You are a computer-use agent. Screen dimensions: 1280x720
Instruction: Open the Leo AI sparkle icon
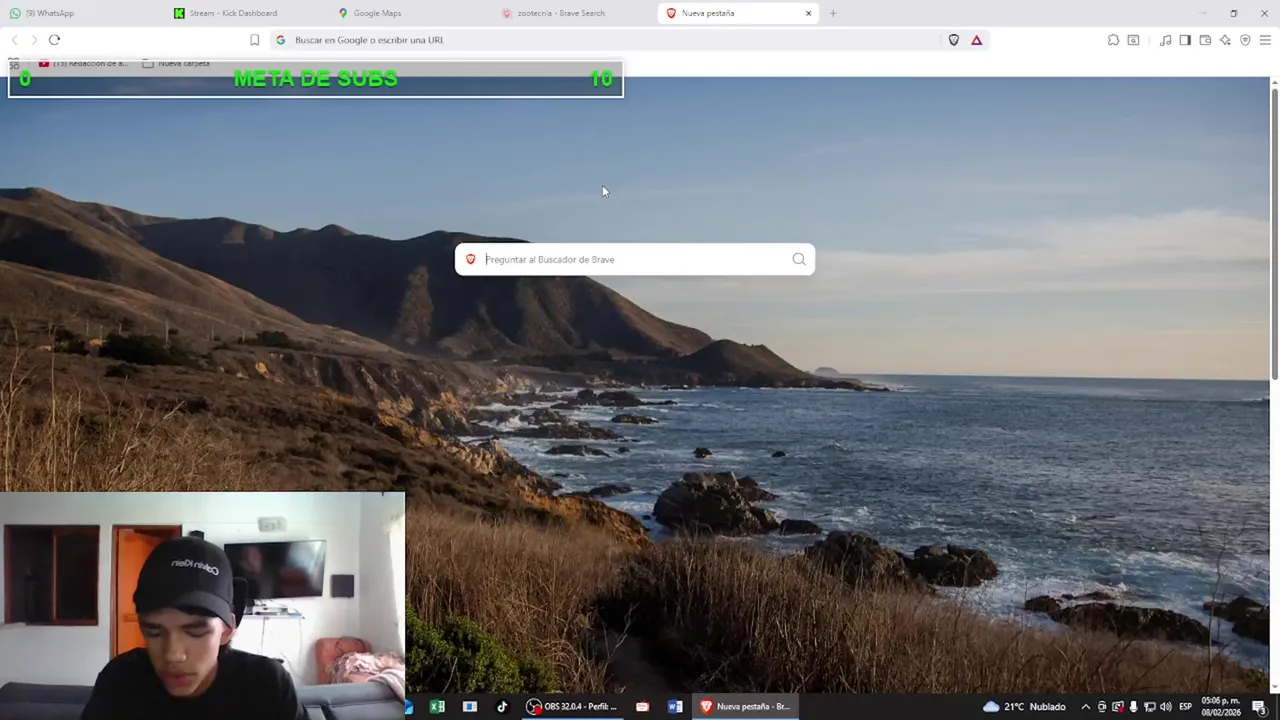tap(1225, 40)
